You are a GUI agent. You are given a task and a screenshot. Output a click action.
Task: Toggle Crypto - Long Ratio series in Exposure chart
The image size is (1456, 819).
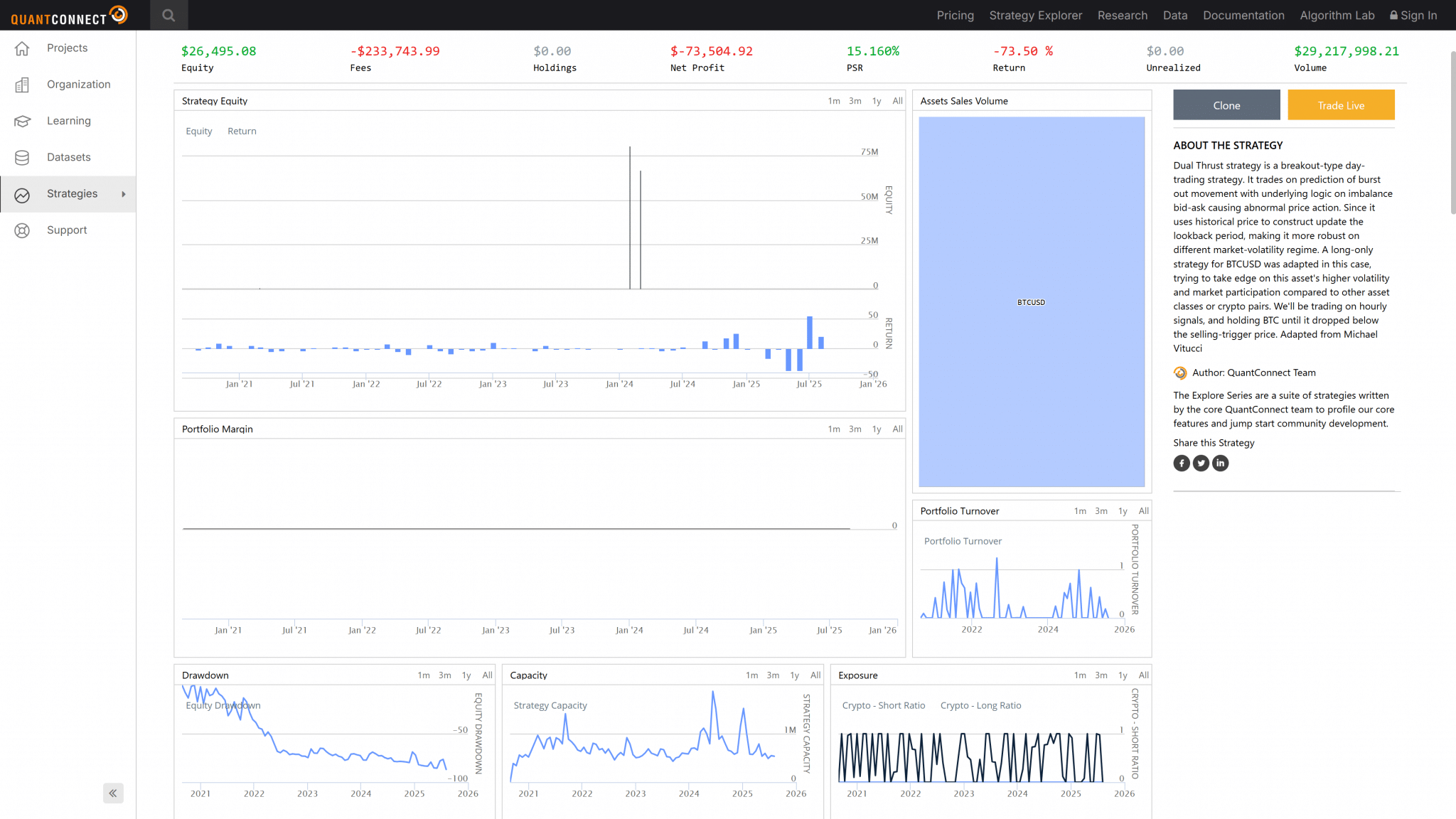click(x=980, y=706)
